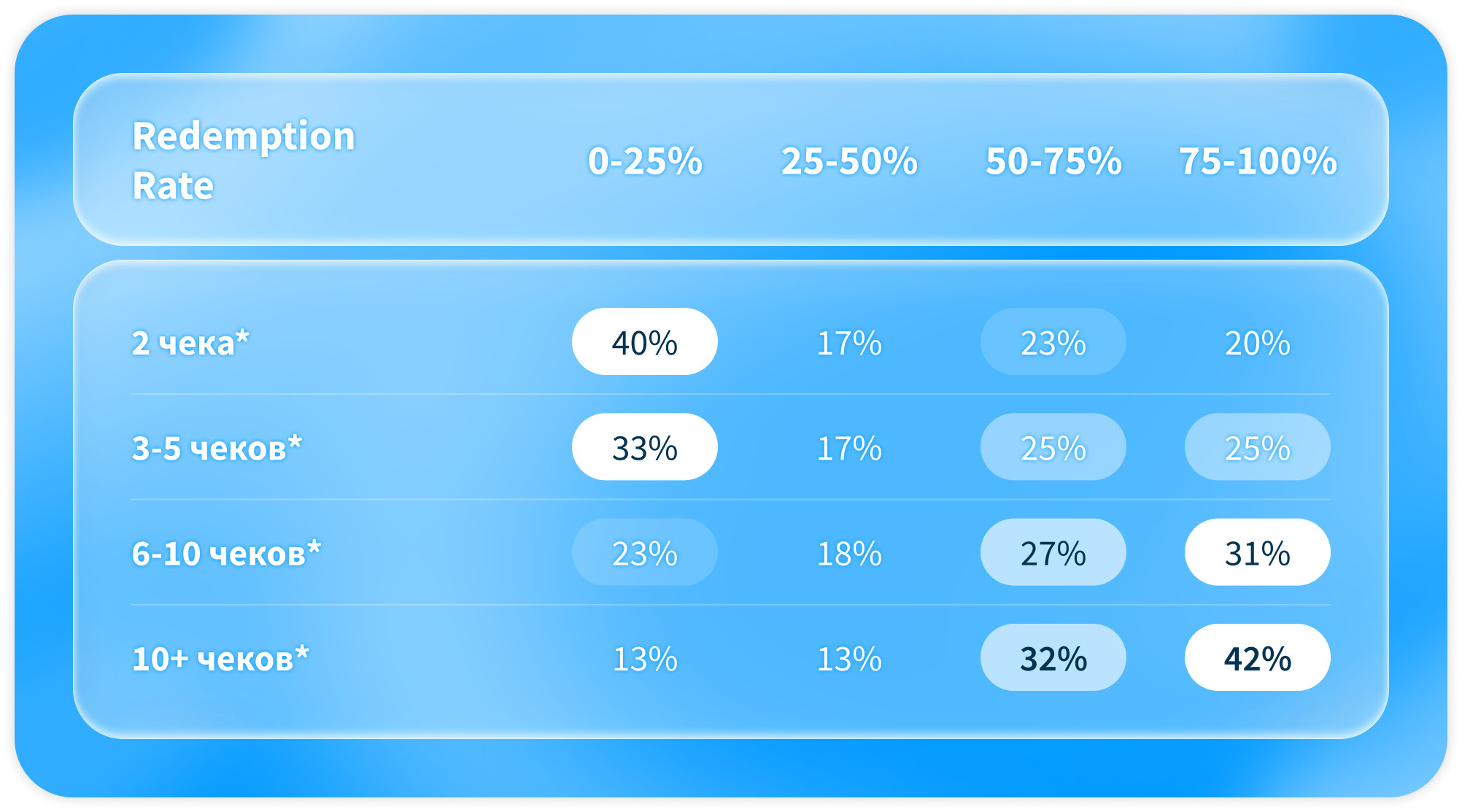Click the "10+ чеков*" row label
Viewport: 1462px width, 812px height.
(220, 659)
